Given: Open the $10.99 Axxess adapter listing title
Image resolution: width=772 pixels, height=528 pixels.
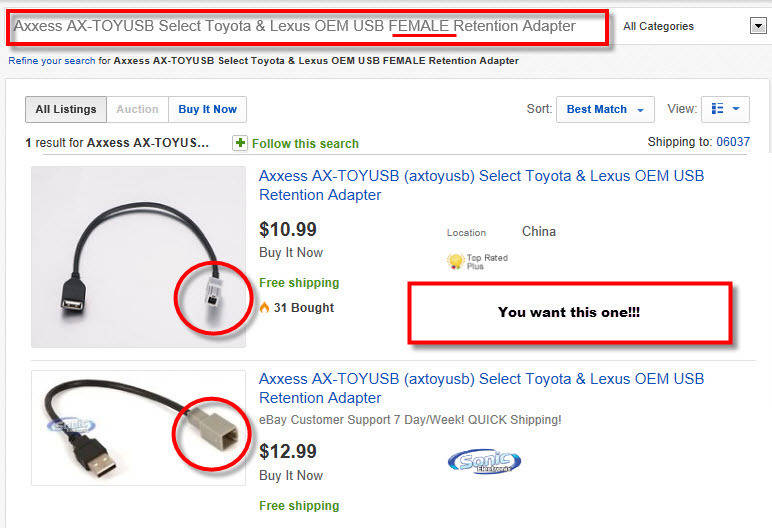Looking at the screenshot, I should pyautogui.click(x=481, y=185).
